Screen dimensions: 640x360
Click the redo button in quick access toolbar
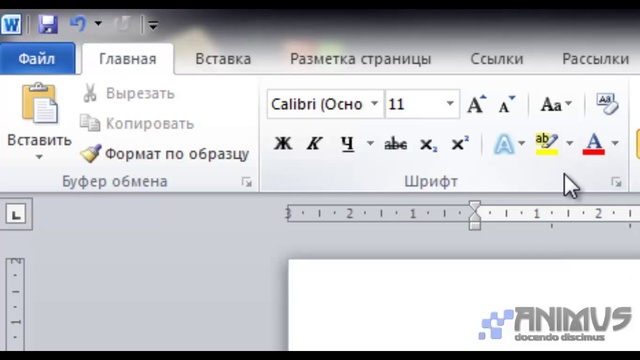122,24
